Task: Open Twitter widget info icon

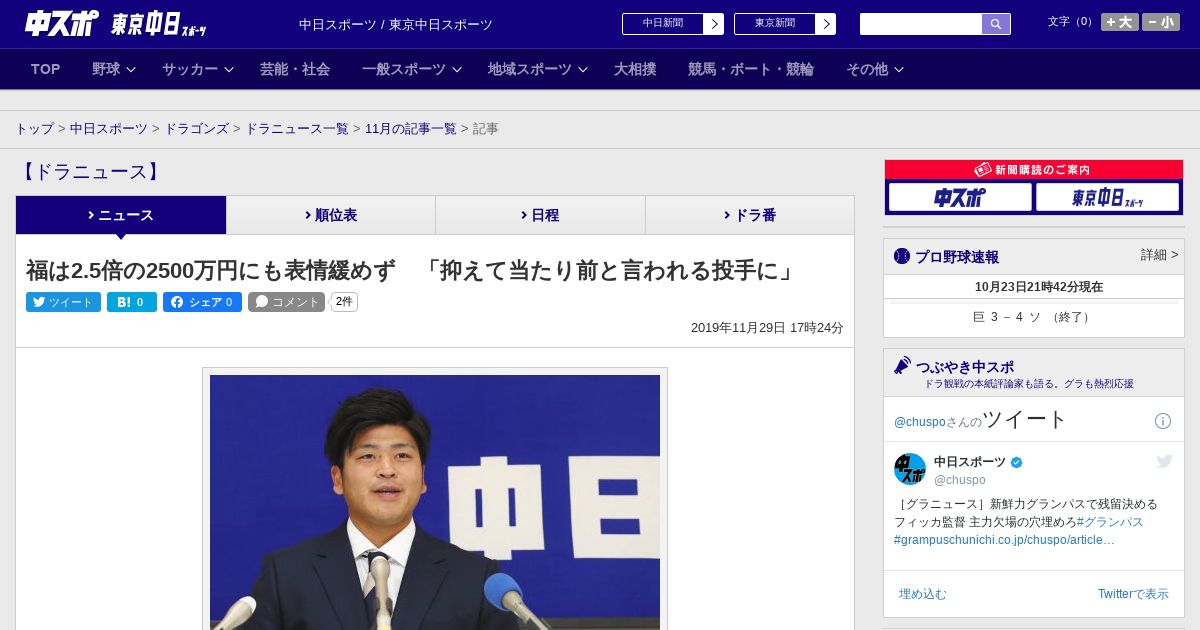Action: [1163, 421]
